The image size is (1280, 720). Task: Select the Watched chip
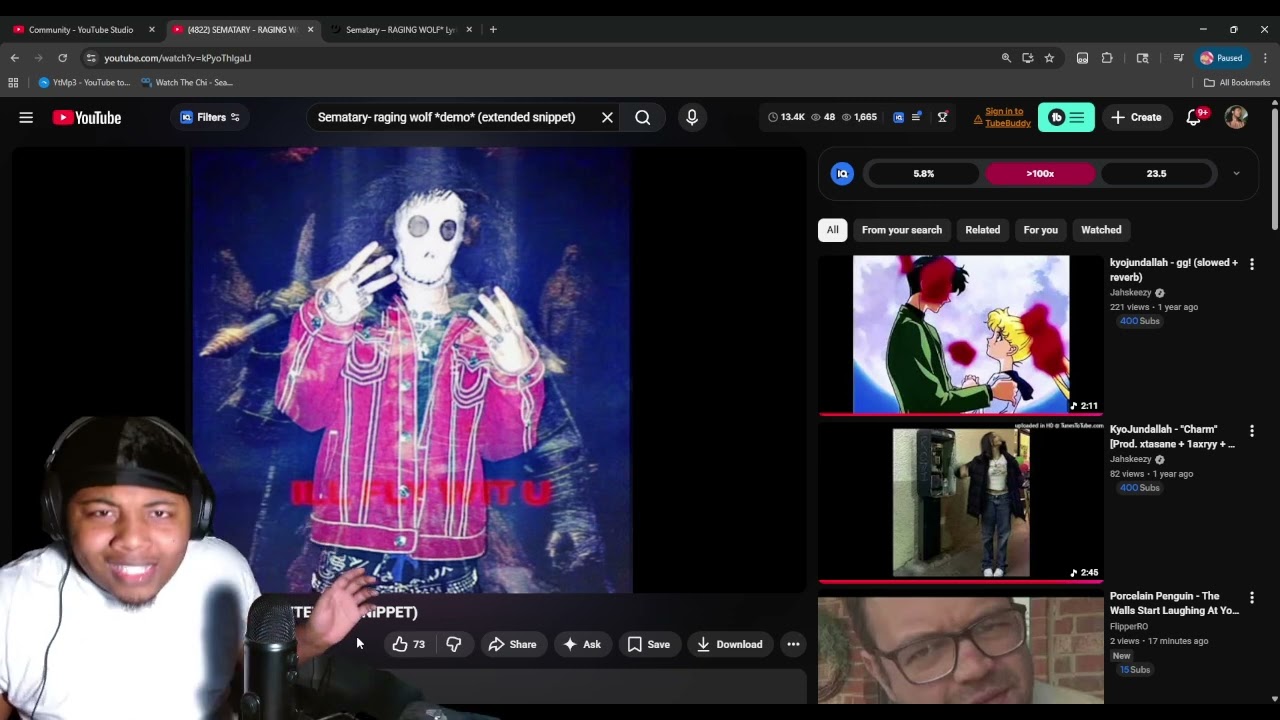pos(1101,230)
